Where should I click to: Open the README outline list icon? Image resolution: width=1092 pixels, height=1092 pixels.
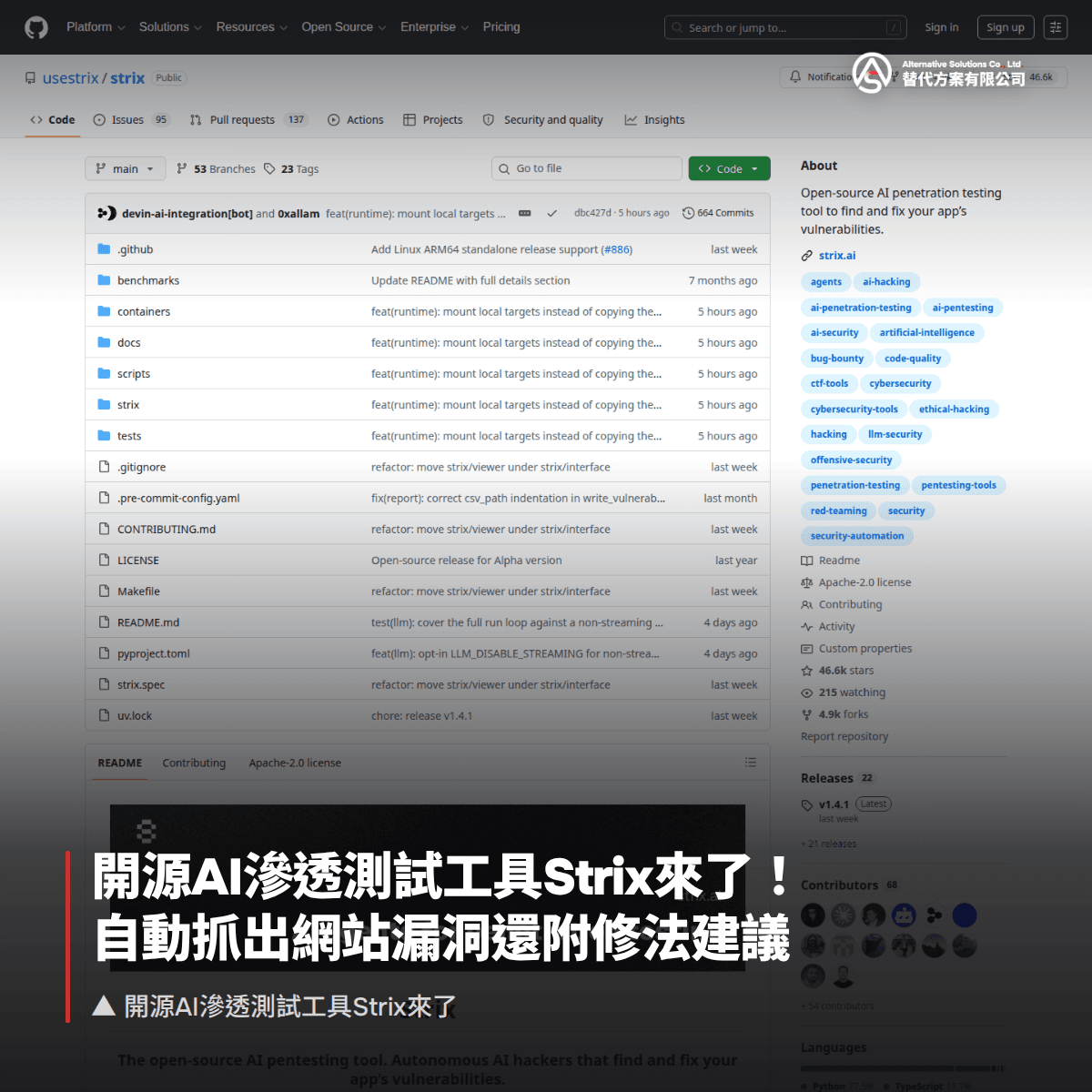(x=751, y=763)
